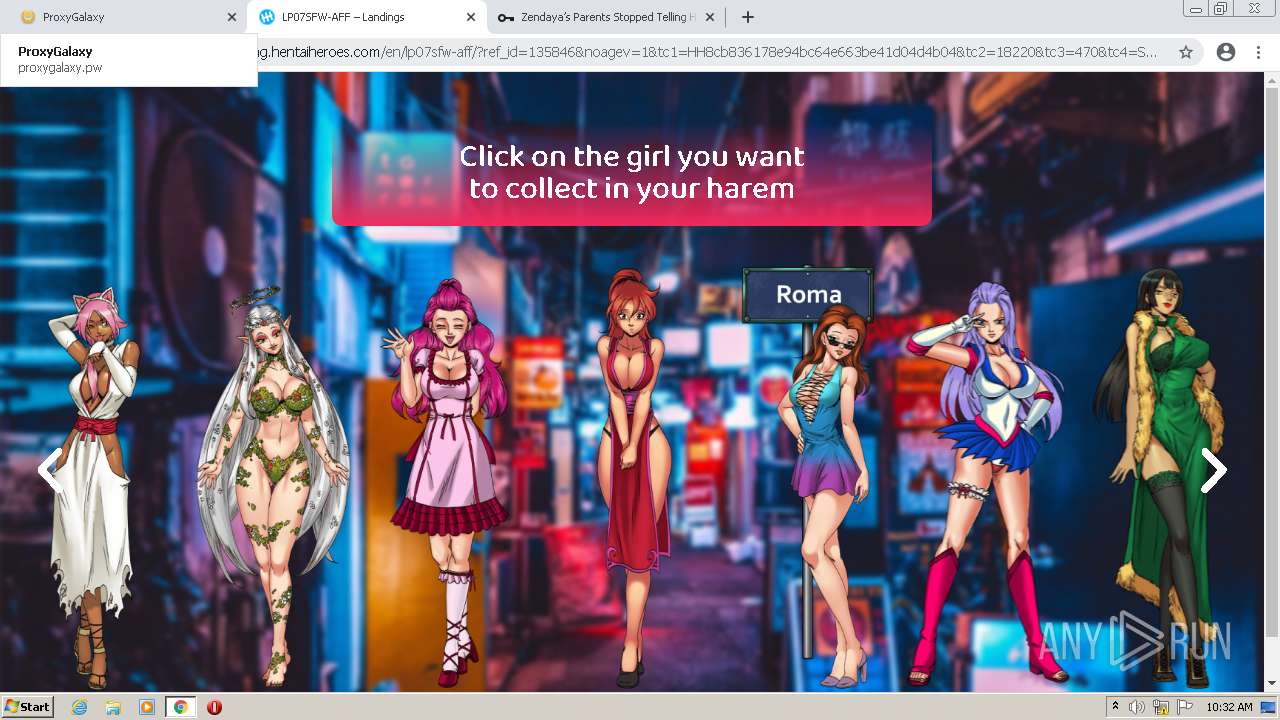Click the 10:32 AM system clock
Viewport: 1280px width, 720px height.
[x=1229, y=707]
